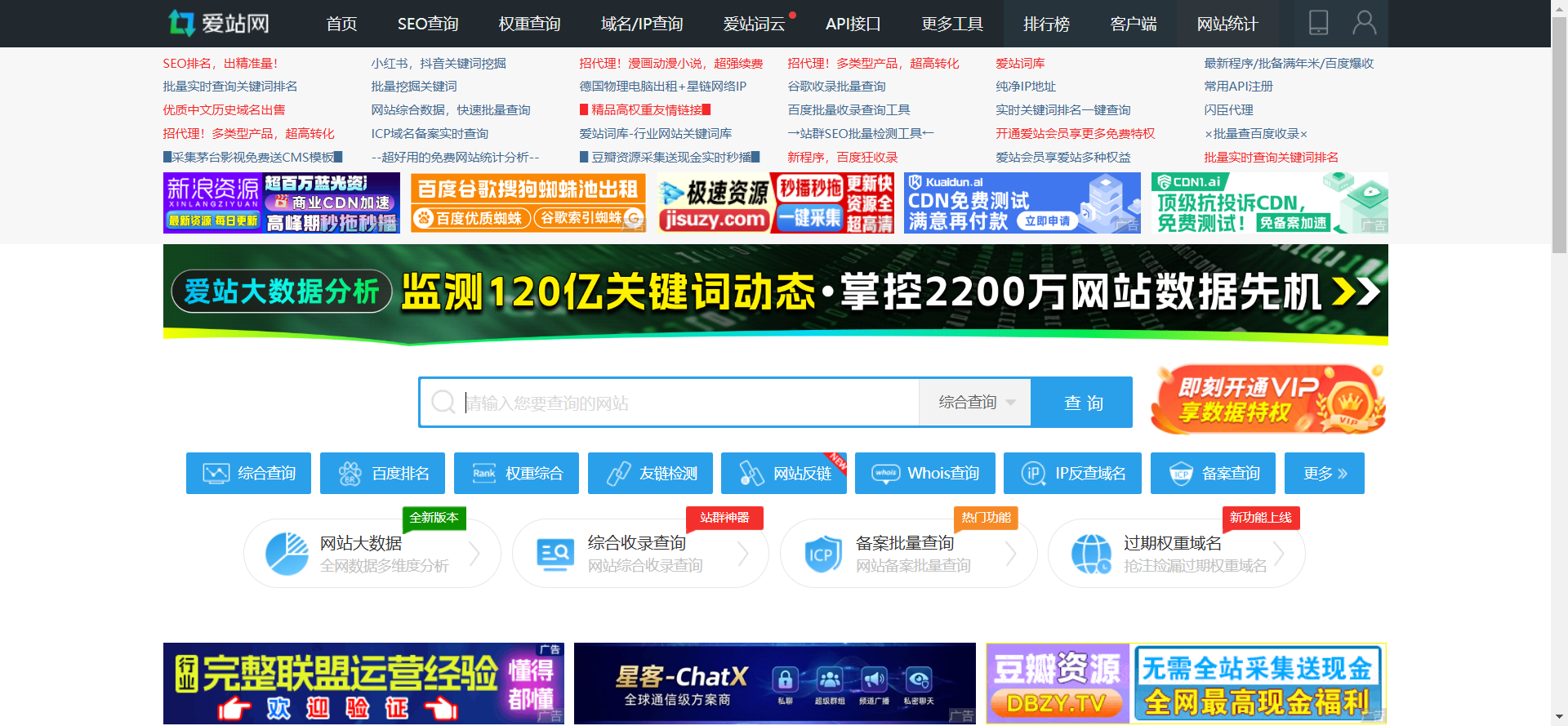Click the 爱站网 logo

219,23
